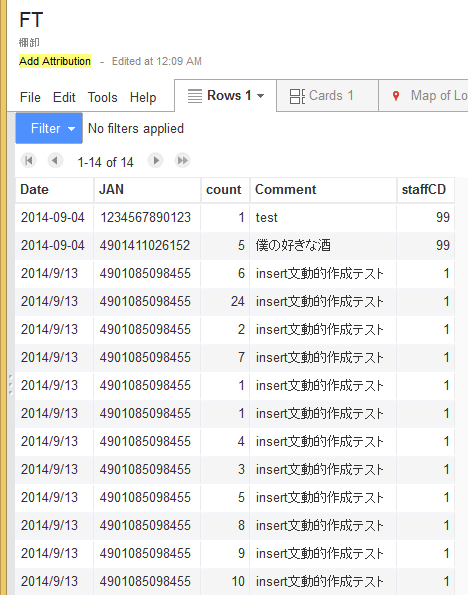This screenshot has height=595, width=468.
Task: Go to previous page of rows
Action: 55,161
